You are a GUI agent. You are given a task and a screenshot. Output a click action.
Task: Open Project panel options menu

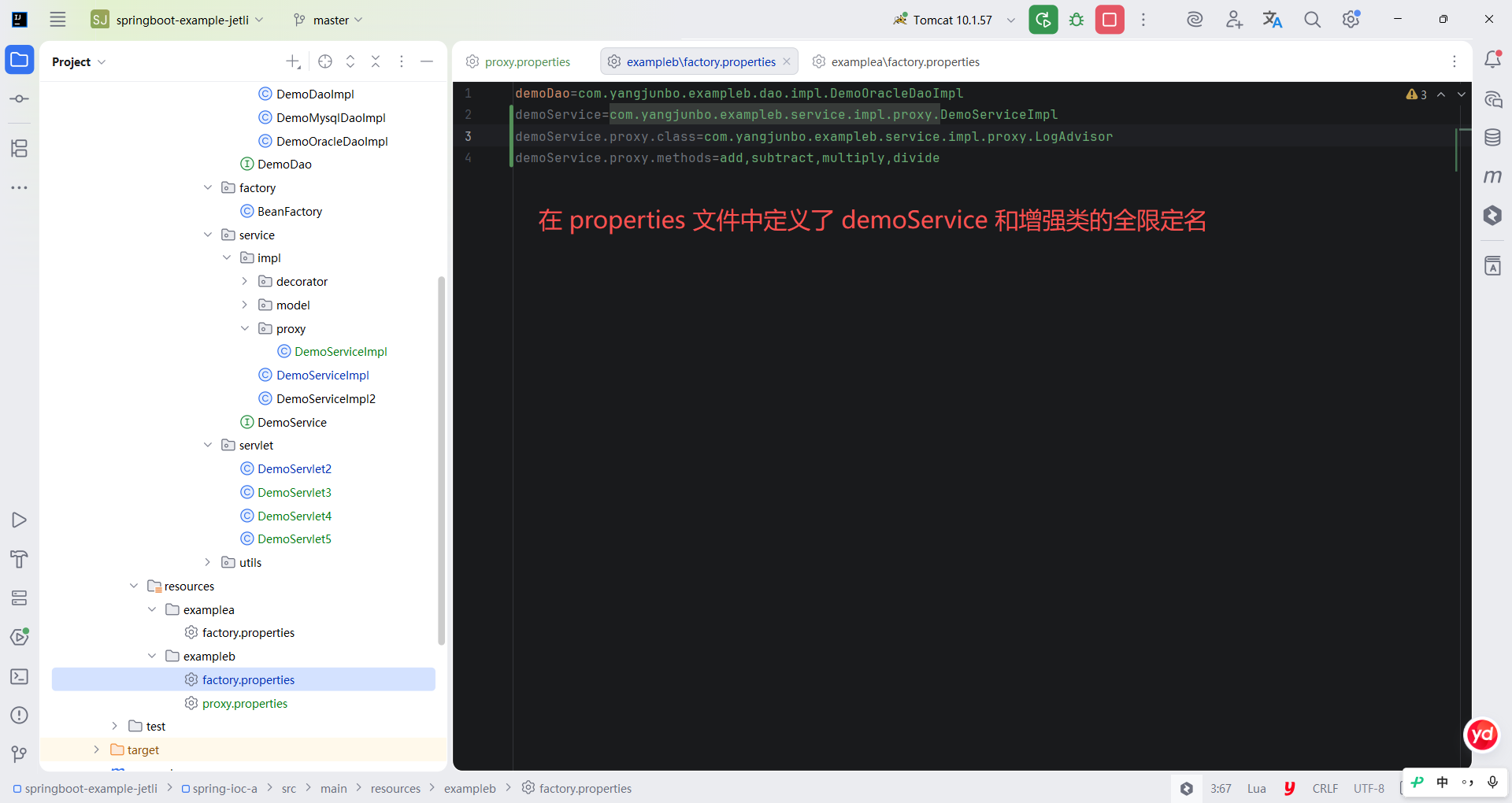[402, 61]
